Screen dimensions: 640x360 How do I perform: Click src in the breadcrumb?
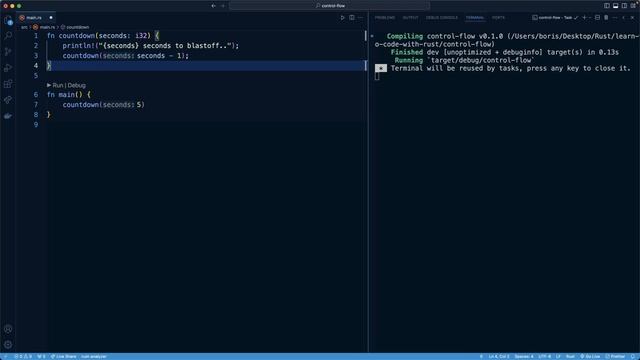point(24,27)
